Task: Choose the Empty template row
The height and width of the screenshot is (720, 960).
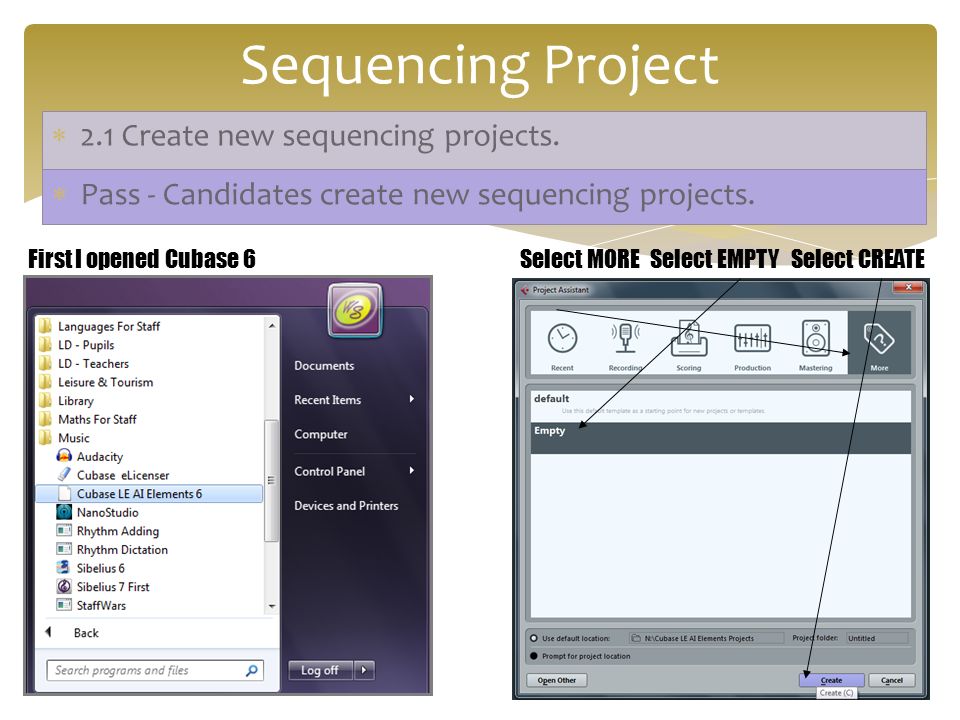Action: click(721, 438)
